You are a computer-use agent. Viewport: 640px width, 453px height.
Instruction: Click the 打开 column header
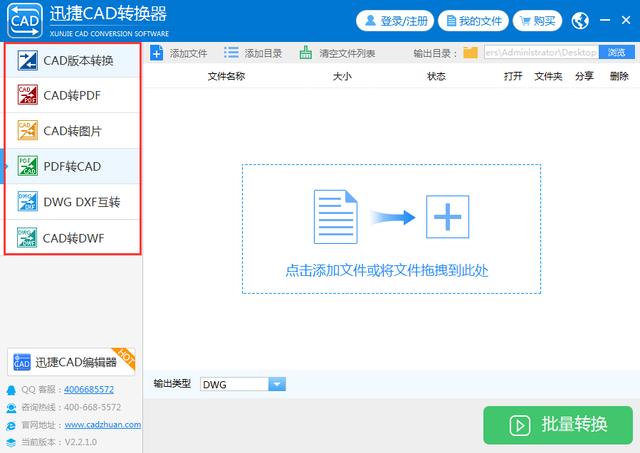tap(513, 76)
